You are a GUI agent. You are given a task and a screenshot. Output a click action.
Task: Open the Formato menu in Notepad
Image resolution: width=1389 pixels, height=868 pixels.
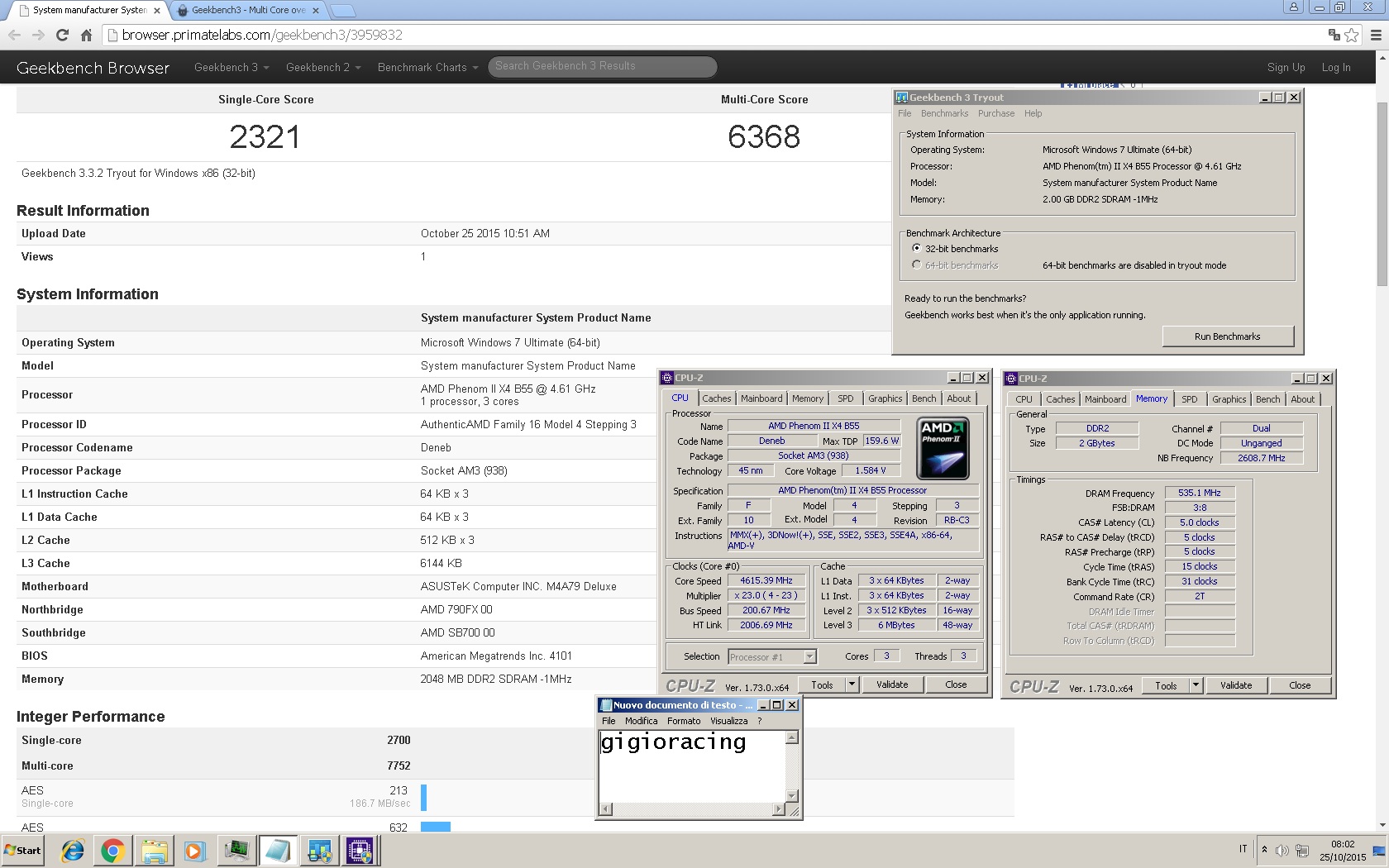tap(684, 721)
